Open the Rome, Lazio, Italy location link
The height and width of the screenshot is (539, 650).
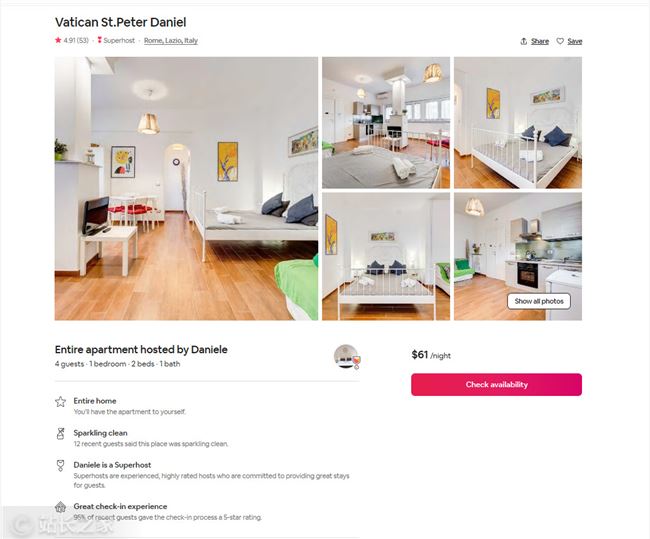[171, 41]
